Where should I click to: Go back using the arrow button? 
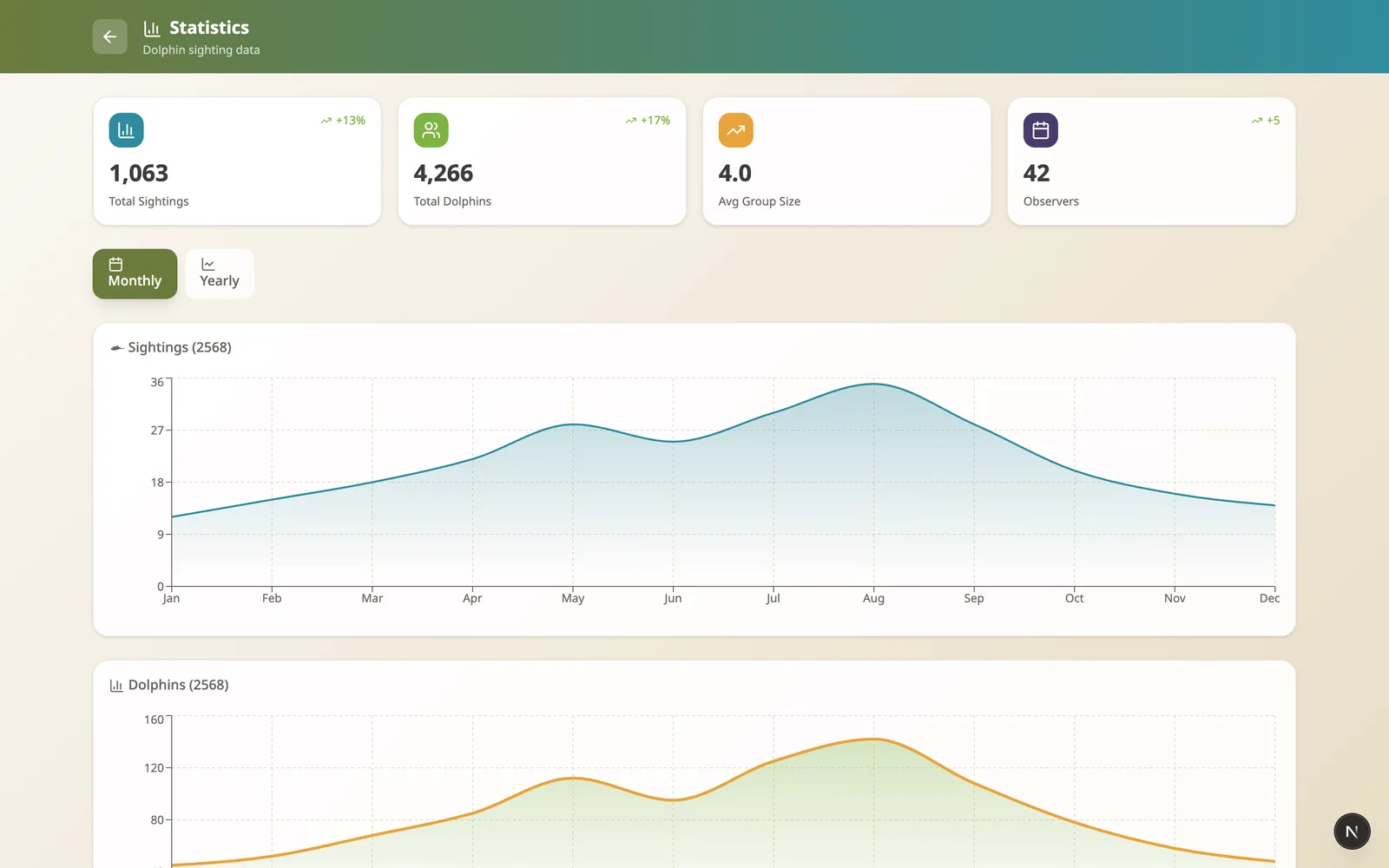tap(109, 36)
